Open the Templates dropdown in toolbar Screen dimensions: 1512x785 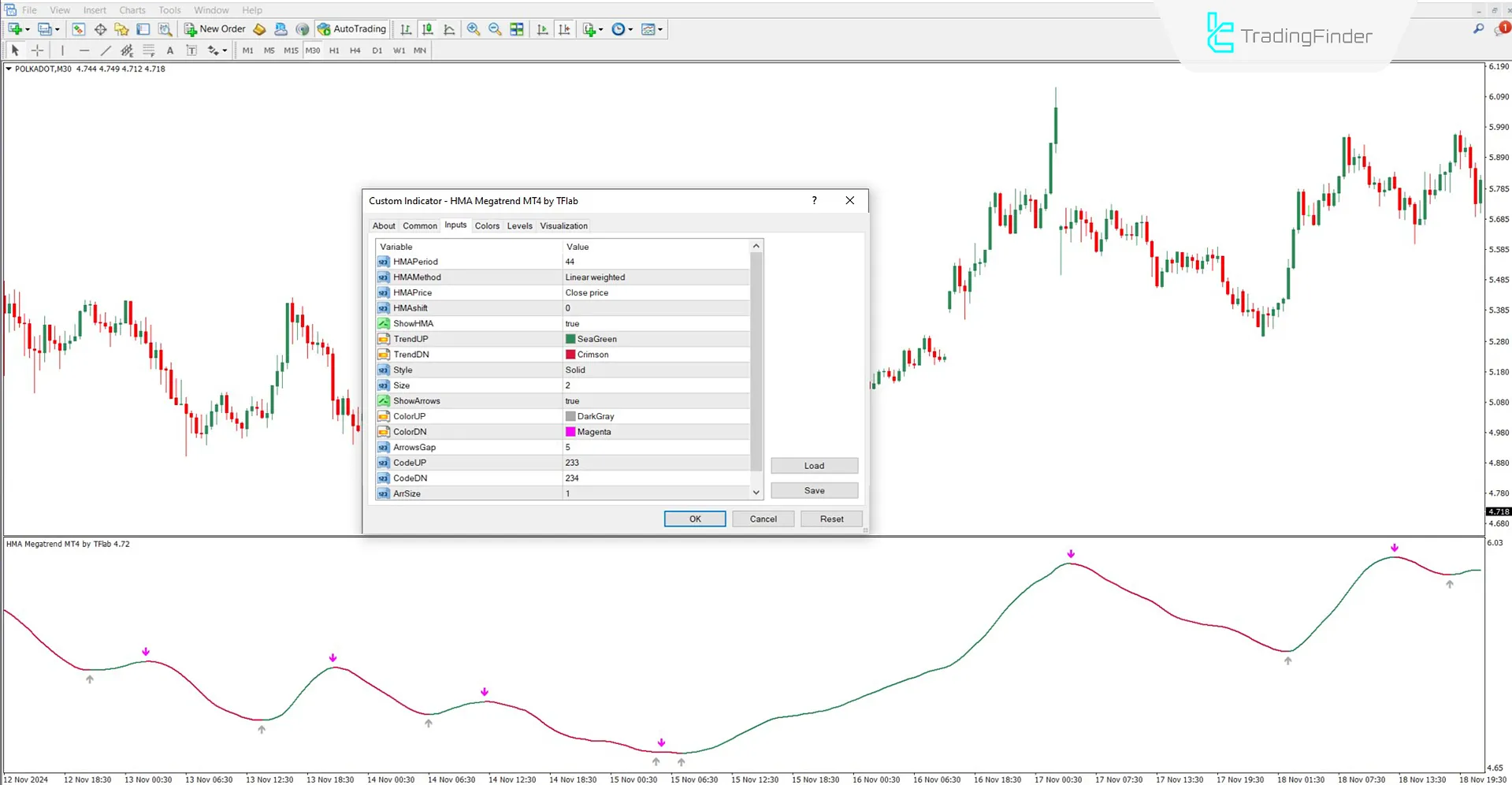652,29
